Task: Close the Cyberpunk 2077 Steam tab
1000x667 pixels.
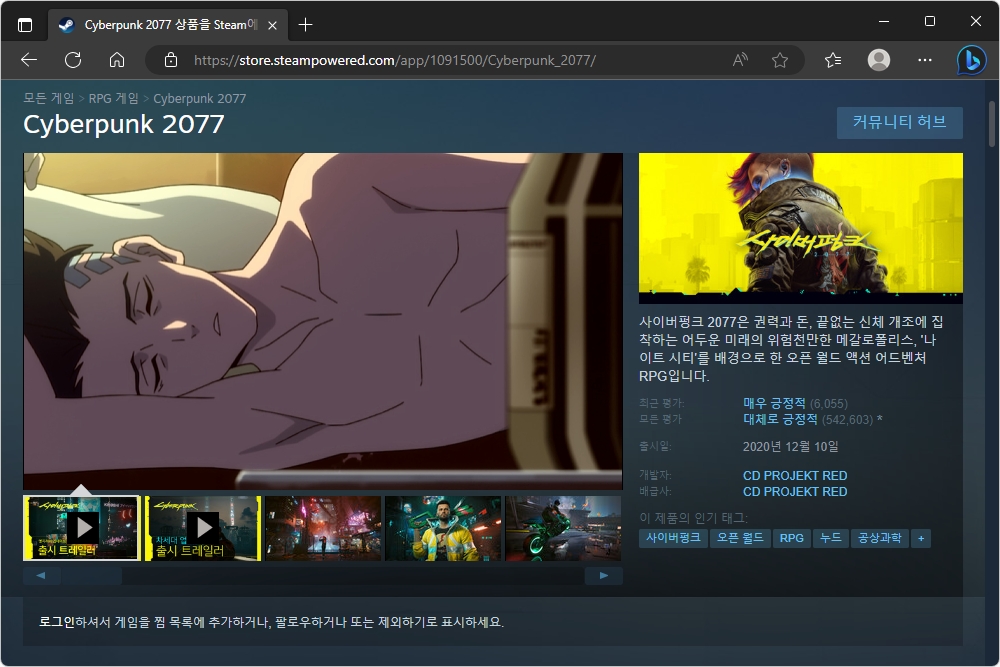Action: 272,25
